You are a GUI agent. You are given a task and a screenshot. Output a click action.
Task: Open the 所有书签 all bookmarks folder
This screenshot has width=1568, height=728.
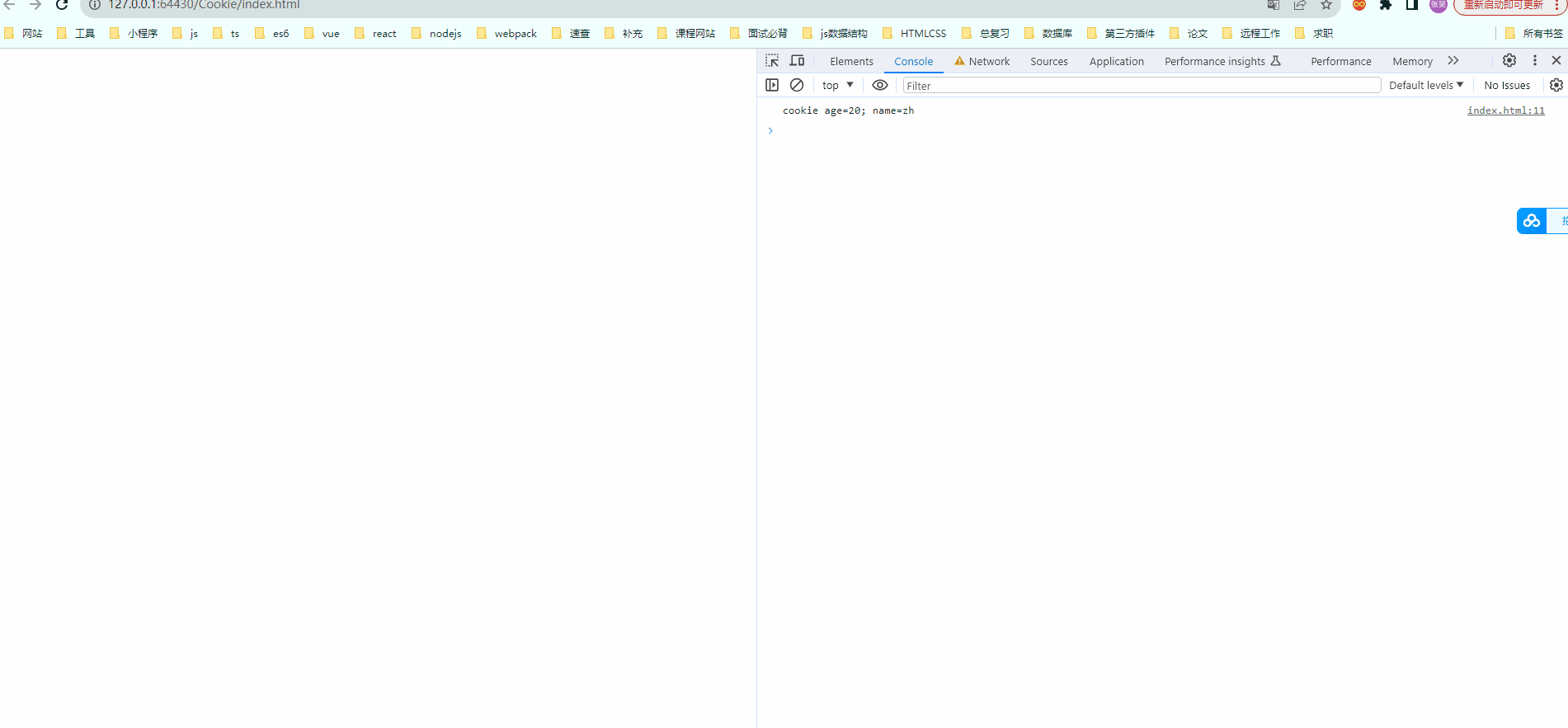tap(1534, 33)
